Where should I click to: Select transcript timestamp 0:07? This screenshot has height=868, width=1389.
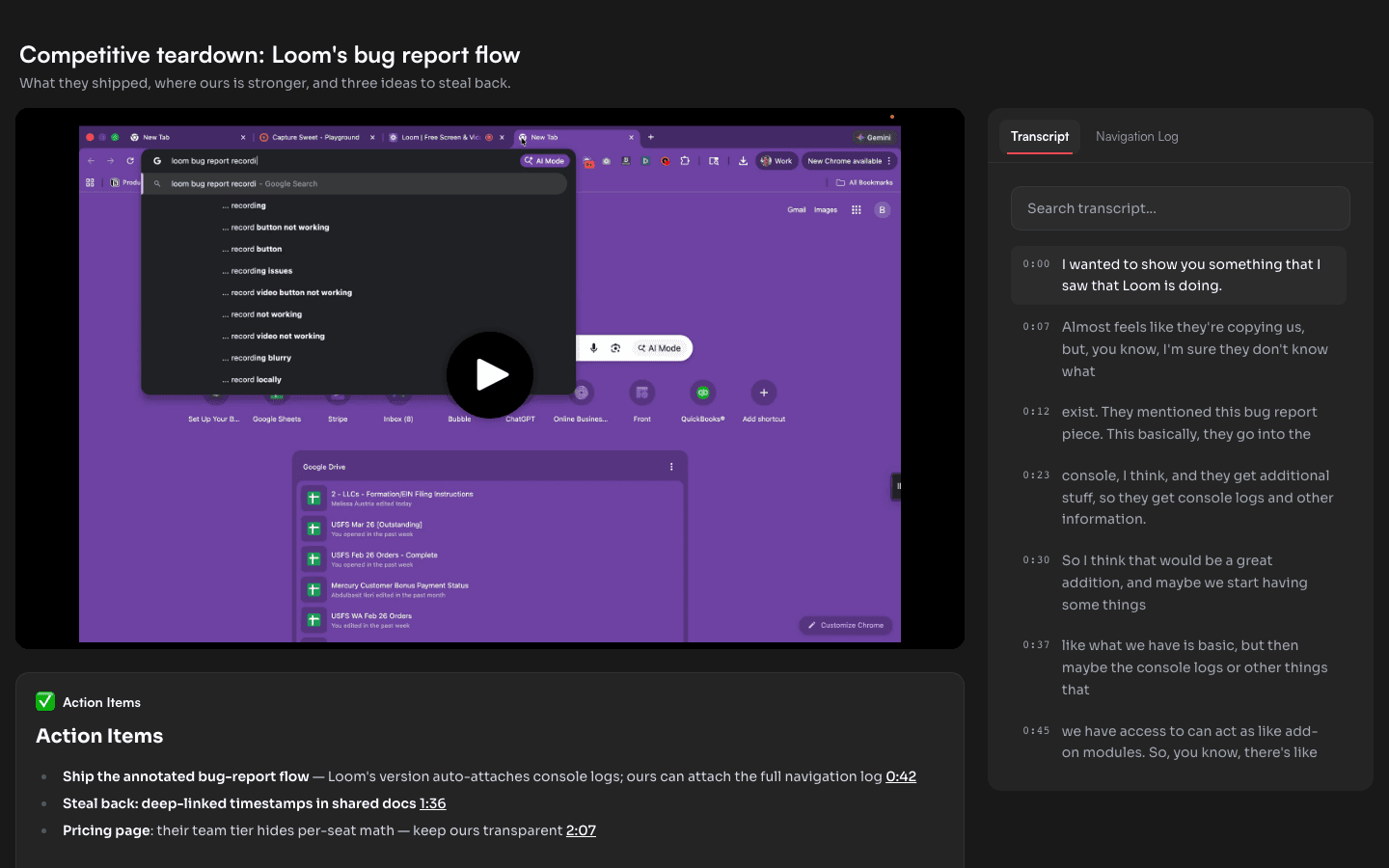1036,327
